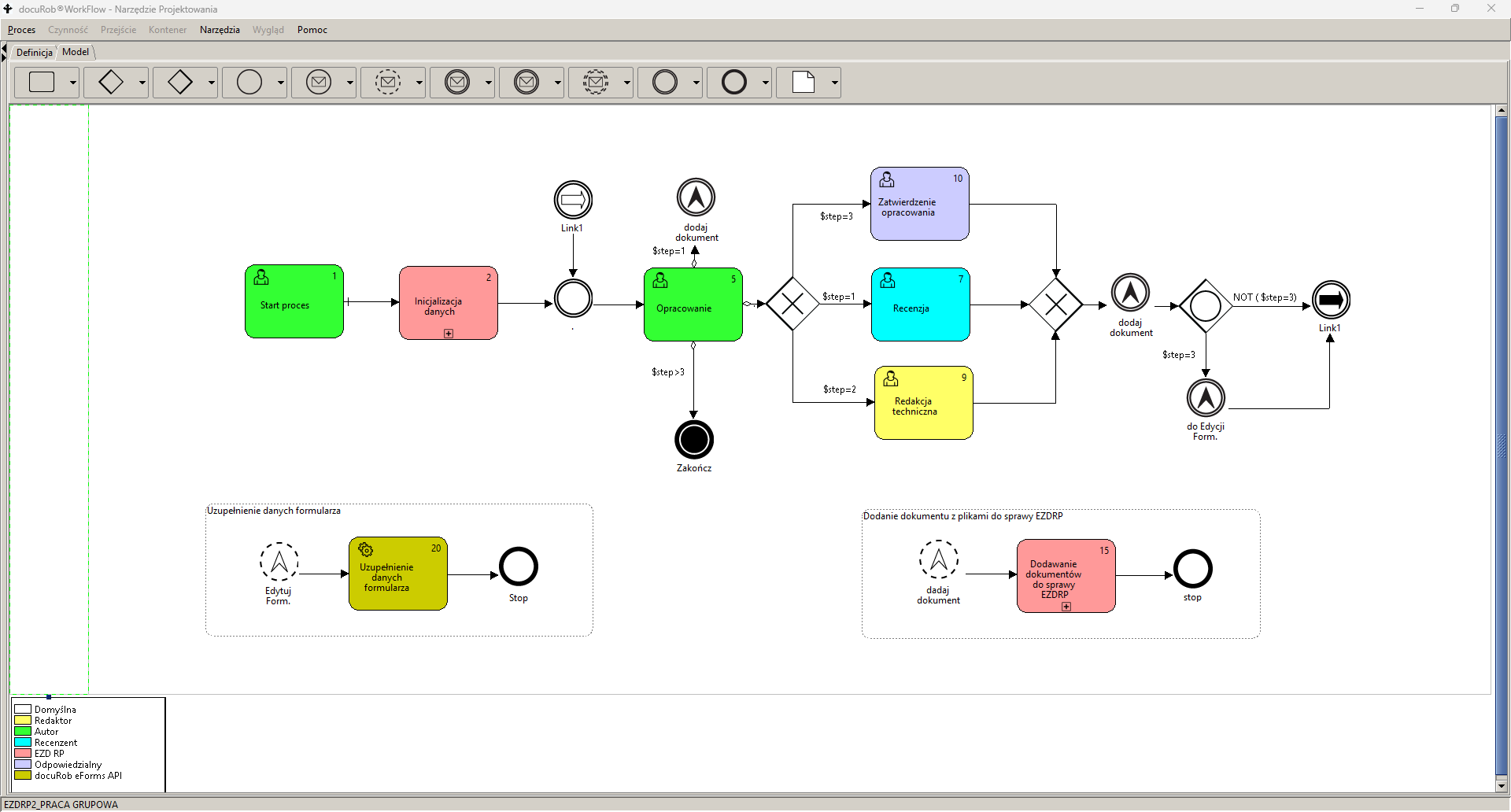Select the plain circle start event tool
Viewport: 1511px width, 812px height.
[249, 82]
